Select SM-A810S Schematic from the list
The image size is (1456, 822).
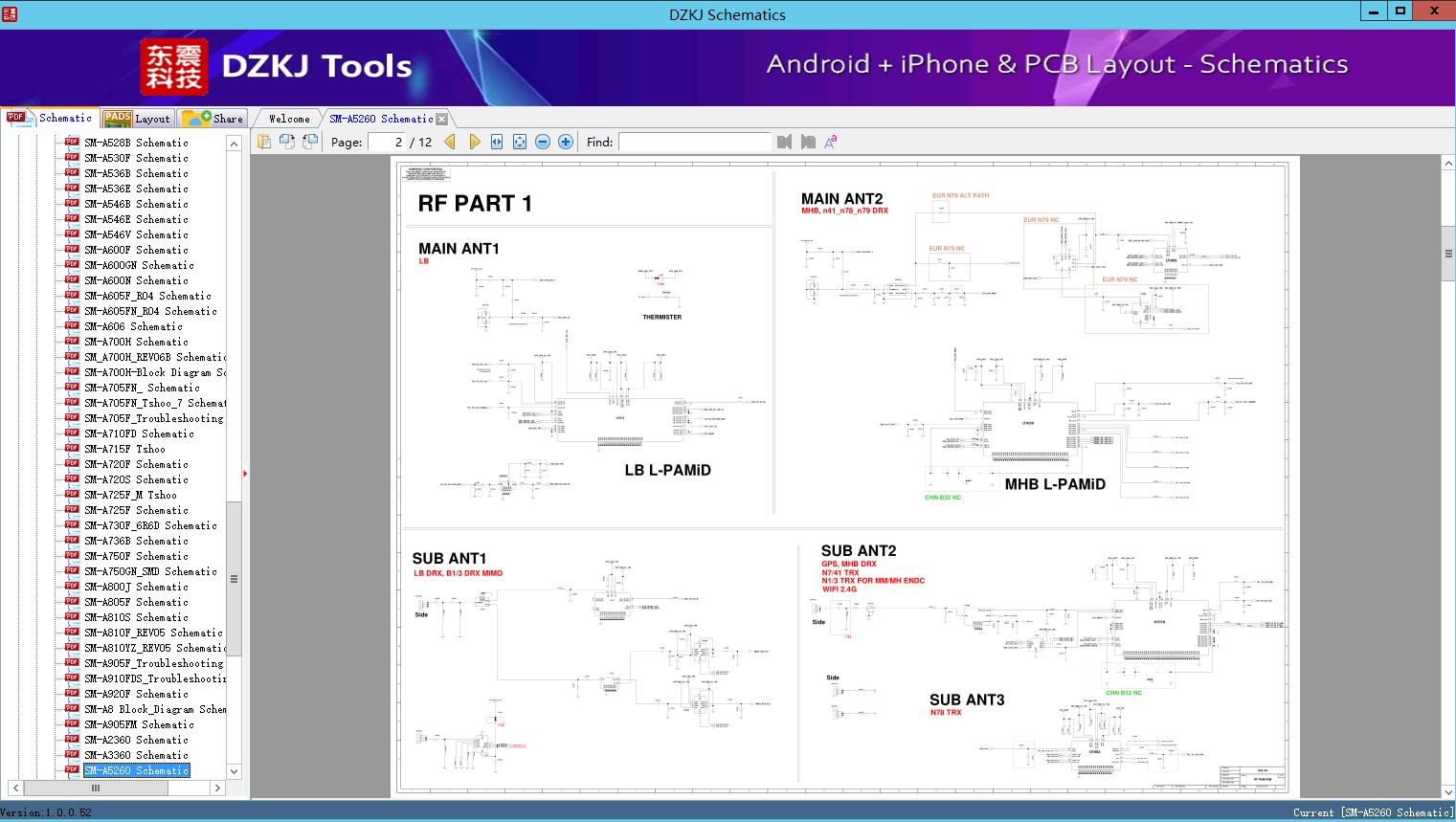136,617
